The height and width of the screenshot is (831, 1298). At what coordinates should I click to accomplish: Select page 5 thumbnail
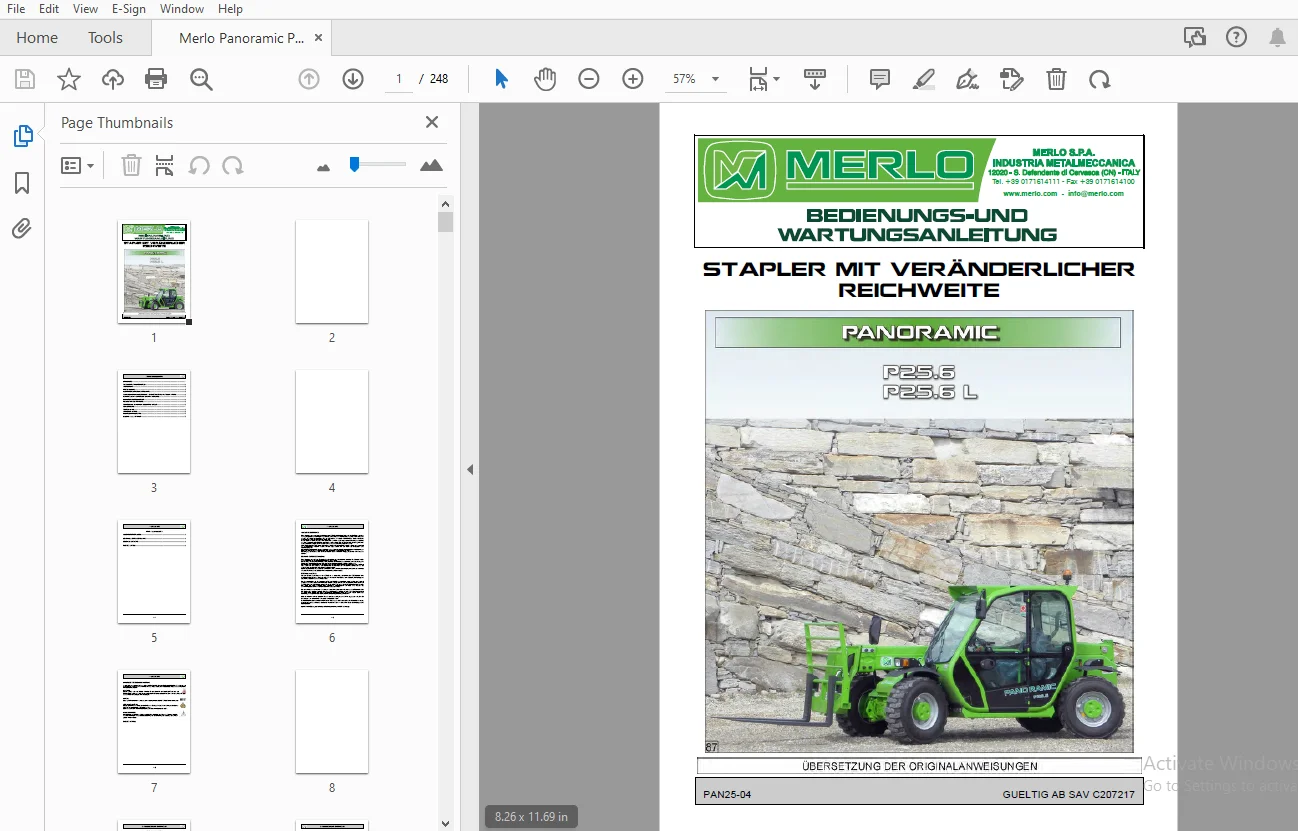click(x=154, y=572)
